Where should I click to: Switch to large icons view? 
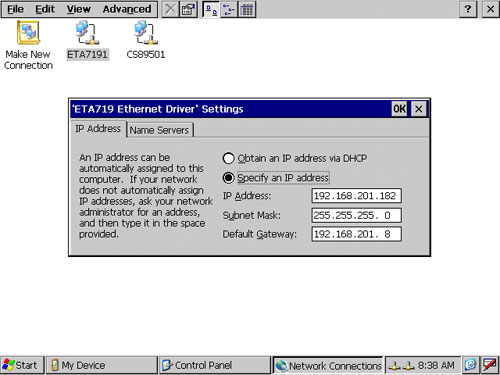coord(211,9)
